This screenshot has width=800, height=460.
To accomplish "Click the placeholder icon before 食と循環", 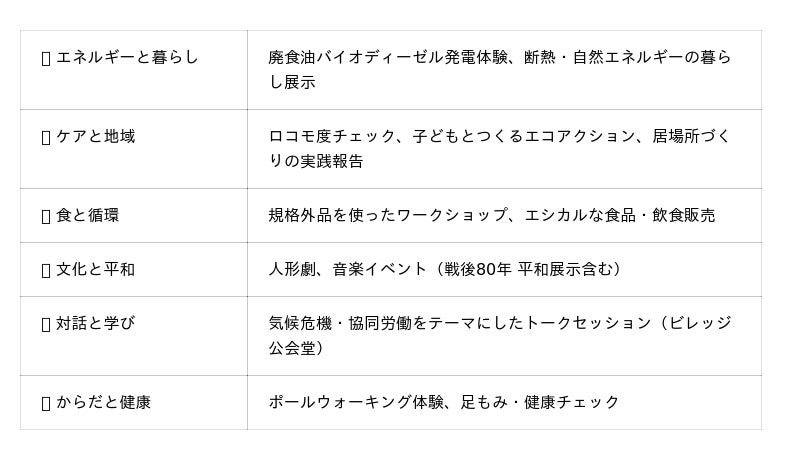I will tap(45, 216).
